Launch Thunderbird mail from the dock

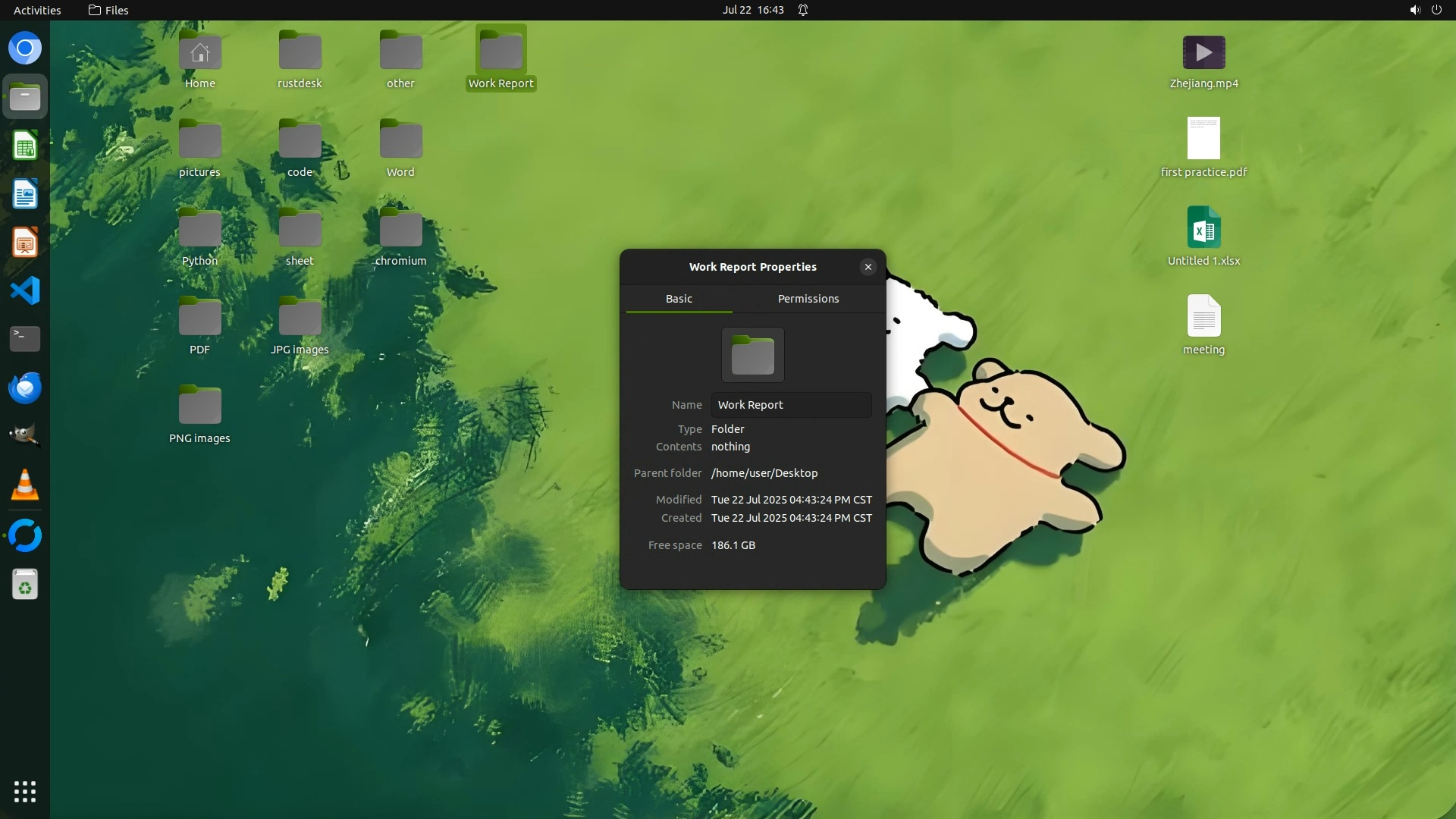click(25, 388)
